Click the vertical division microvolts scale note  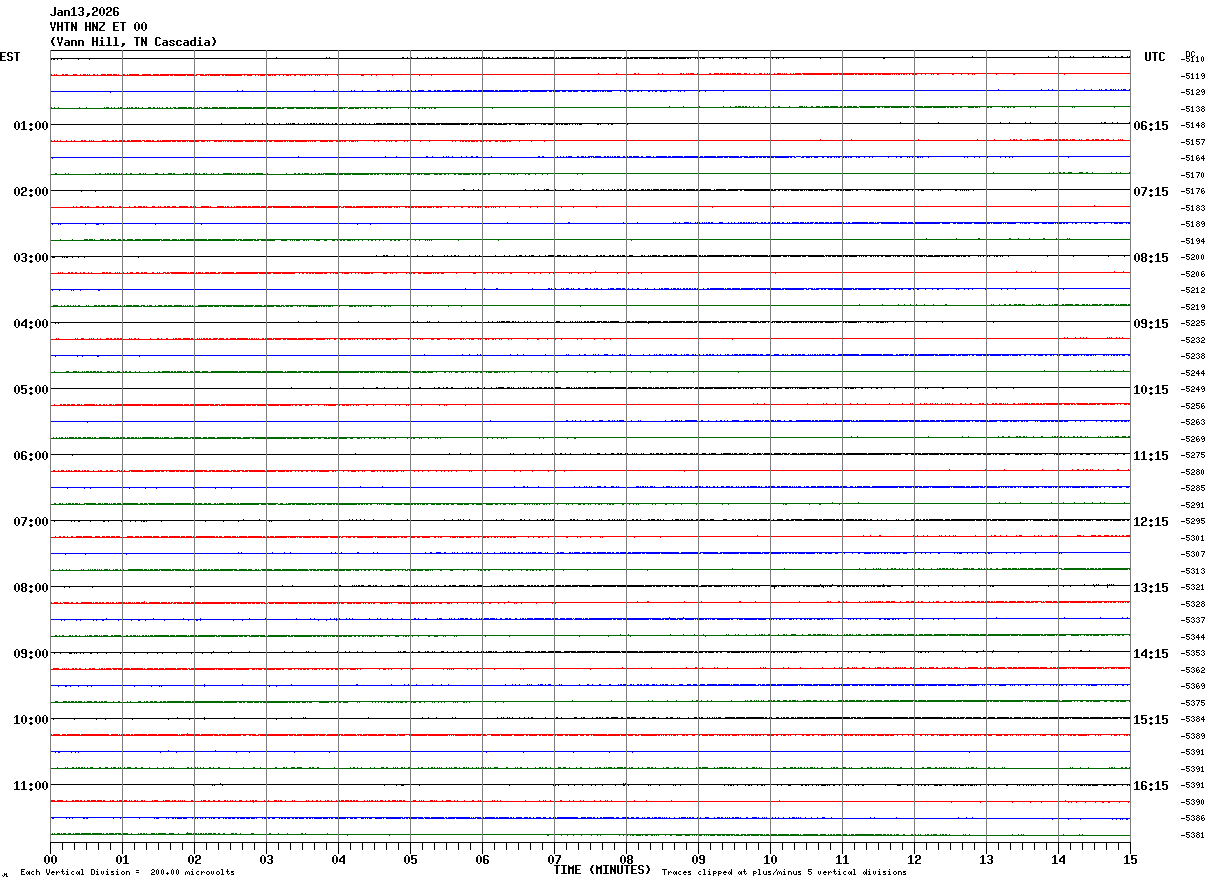pos(127,873)
